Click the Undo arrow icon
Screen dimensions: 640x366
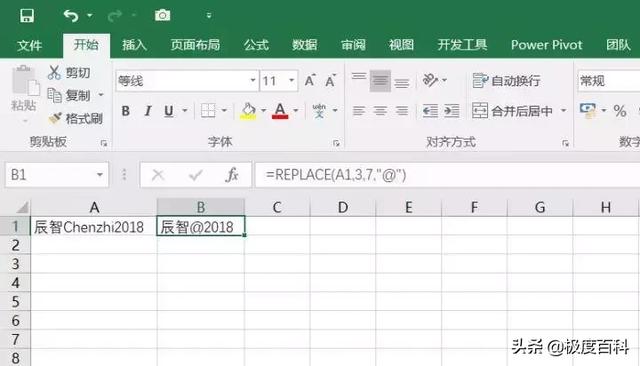71,16
